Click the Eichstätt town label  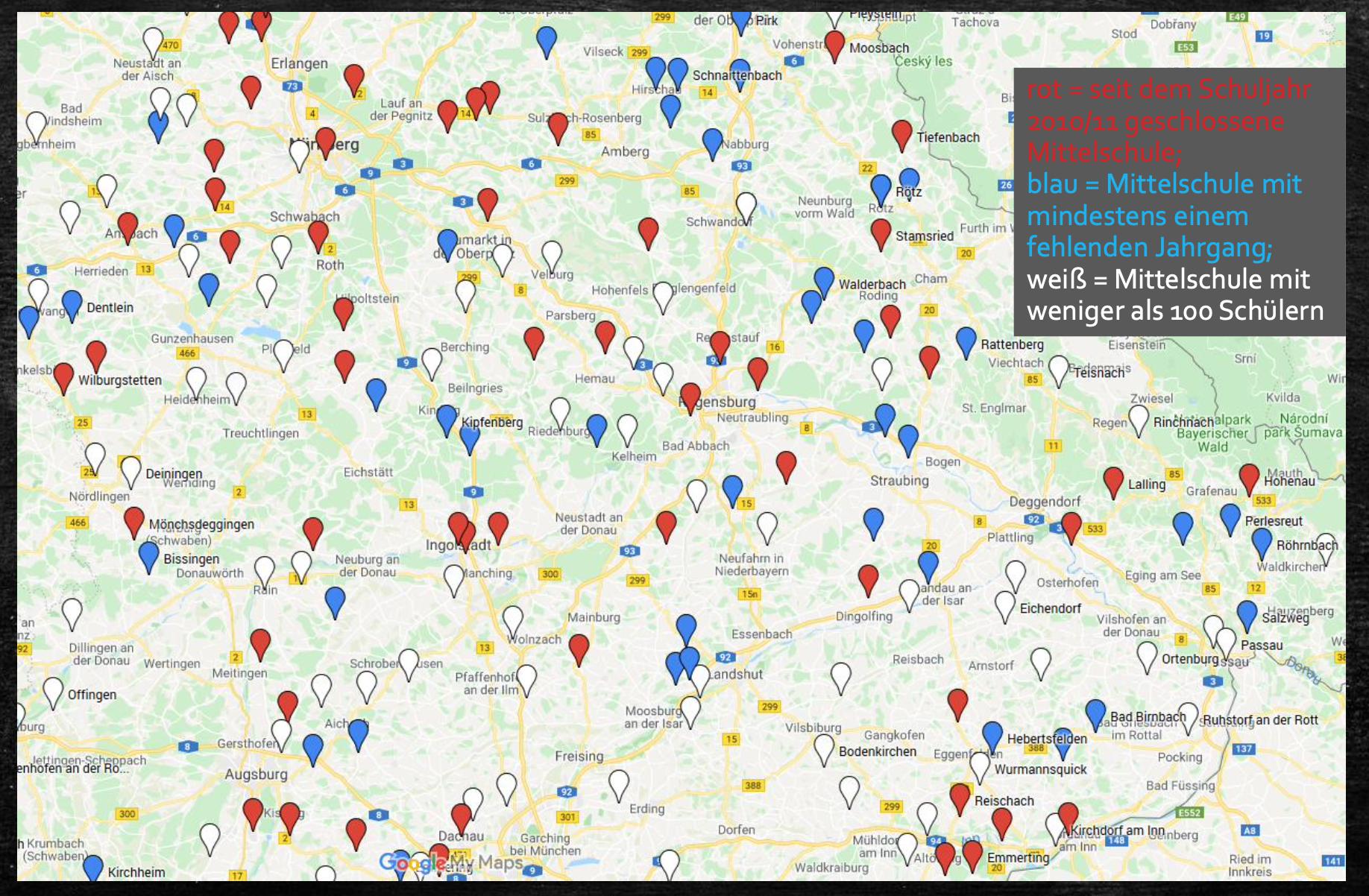coord(368,472)
